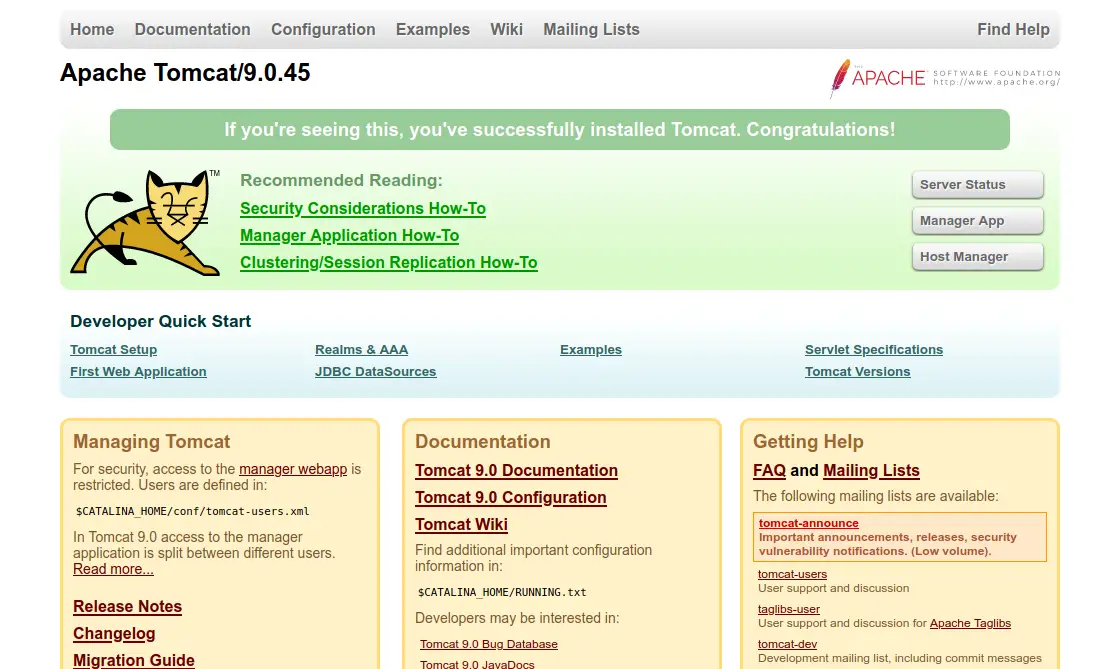1120x669 pixels.
Task: Open Tomcat 9.0 Documentation link
Action: click(516, 471)
